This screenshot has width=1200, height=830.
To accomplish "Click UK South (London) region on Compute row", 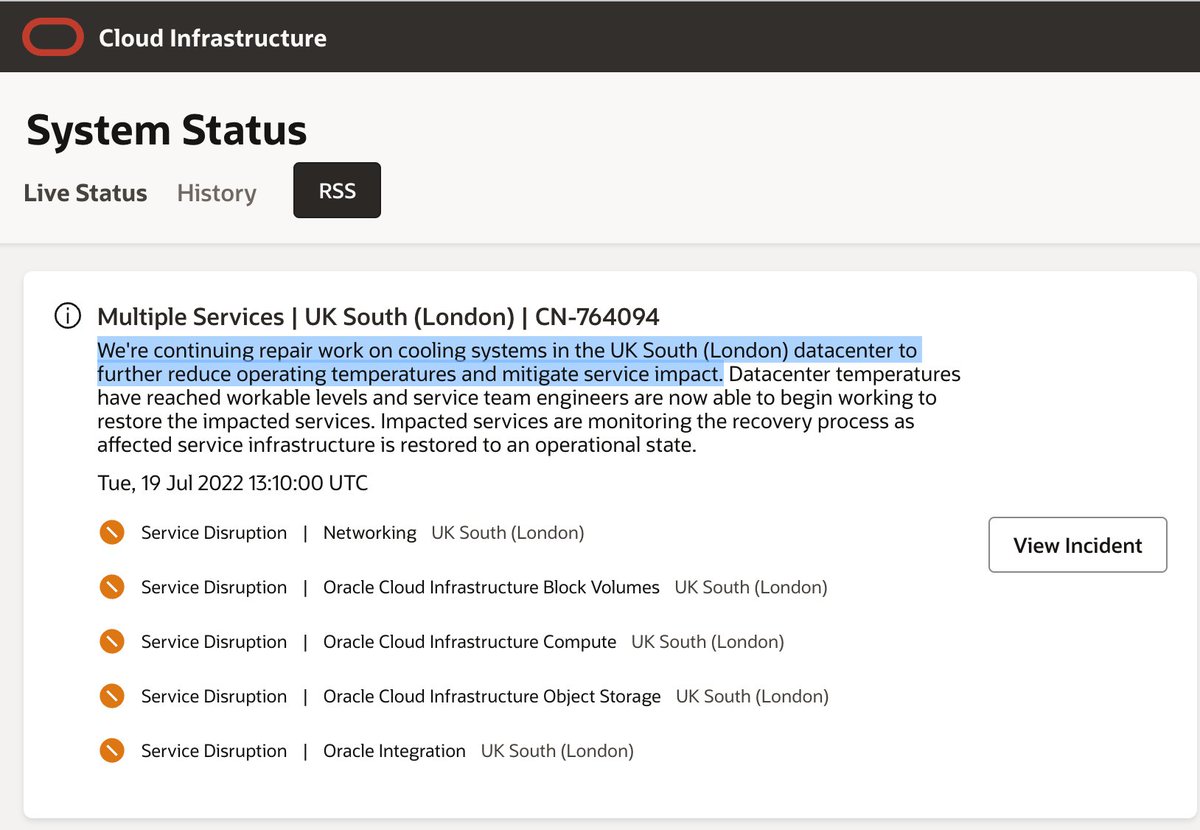I will click(x=708, y=642).
